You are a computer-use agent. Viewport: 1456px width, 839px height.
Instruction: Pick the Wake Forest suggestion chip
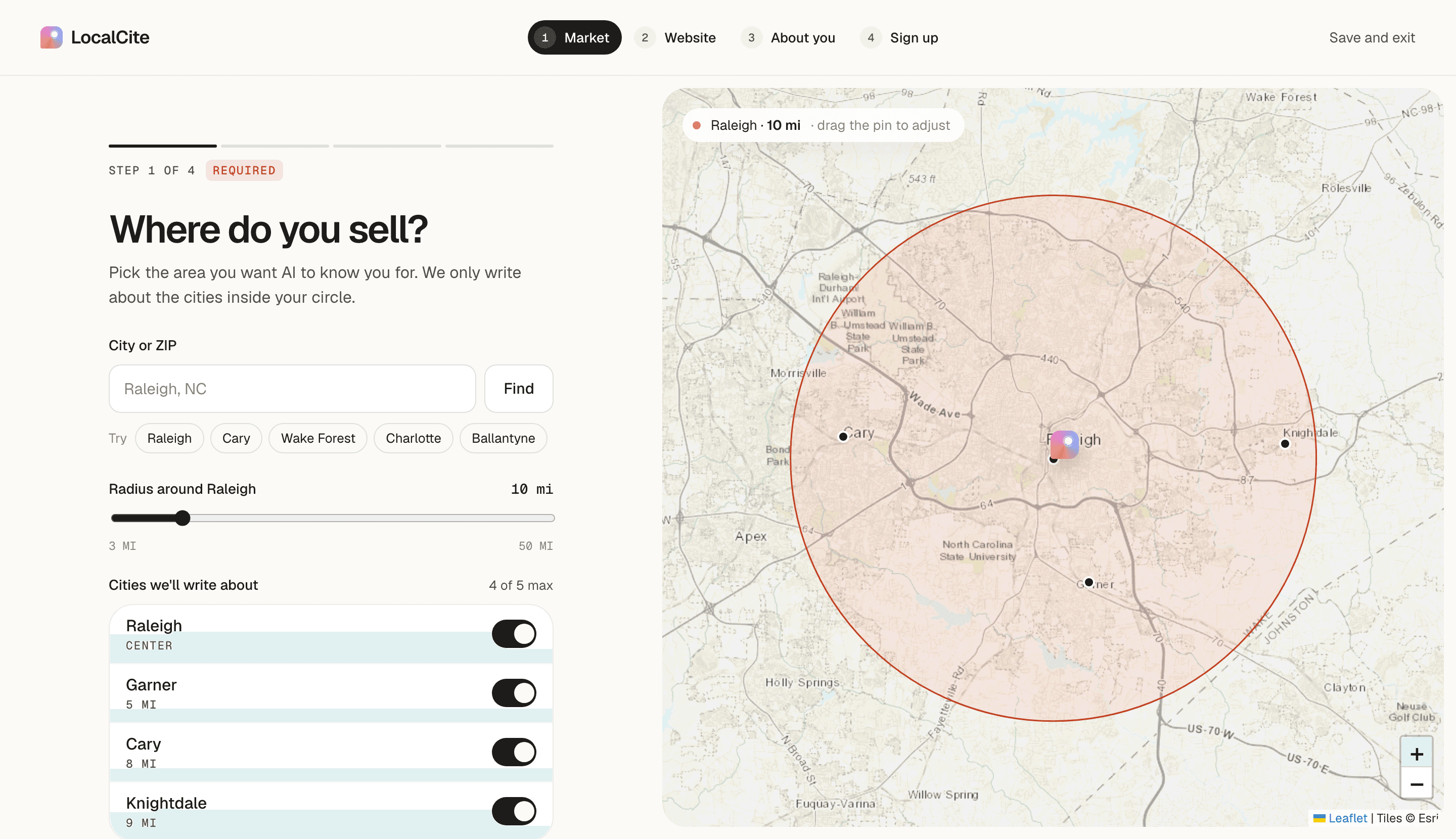click(317, 438)
